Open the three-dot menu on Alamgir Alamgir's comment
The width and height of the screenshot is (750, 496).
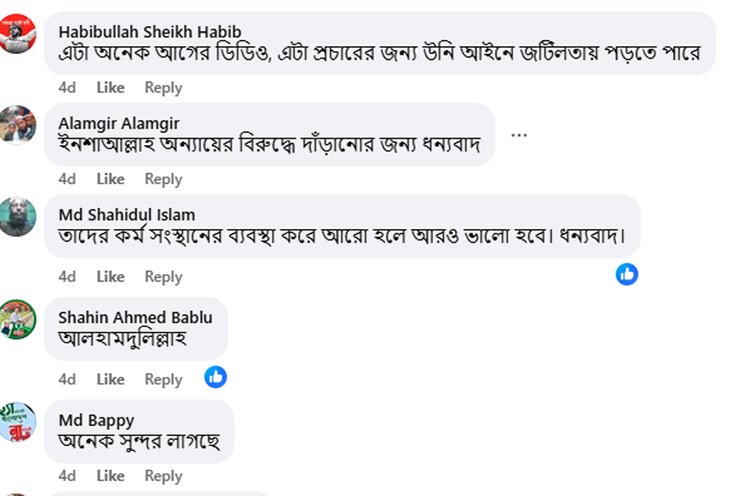(x=519, y=135)
